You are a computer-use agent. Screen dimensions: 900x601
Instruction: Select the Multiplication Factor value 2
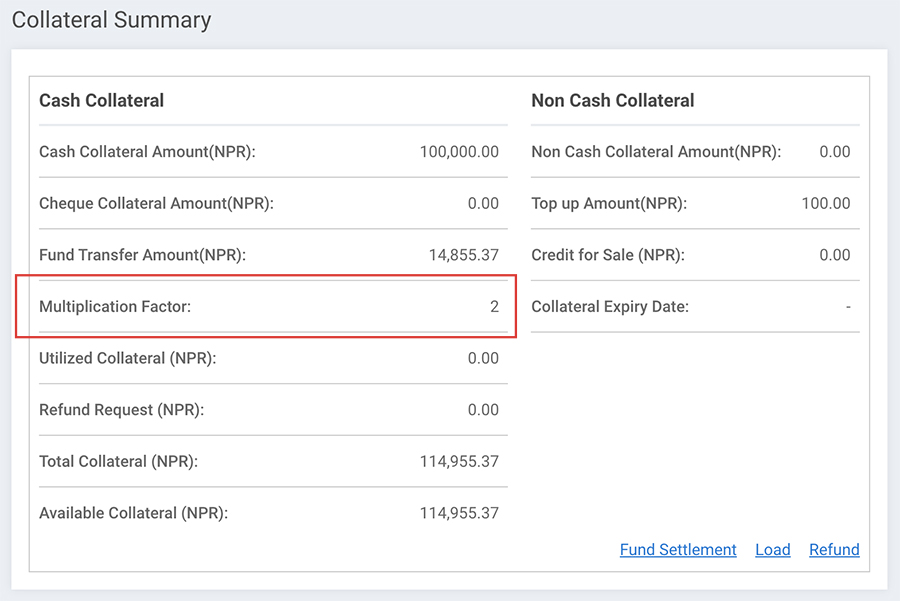tap(495, 306)
